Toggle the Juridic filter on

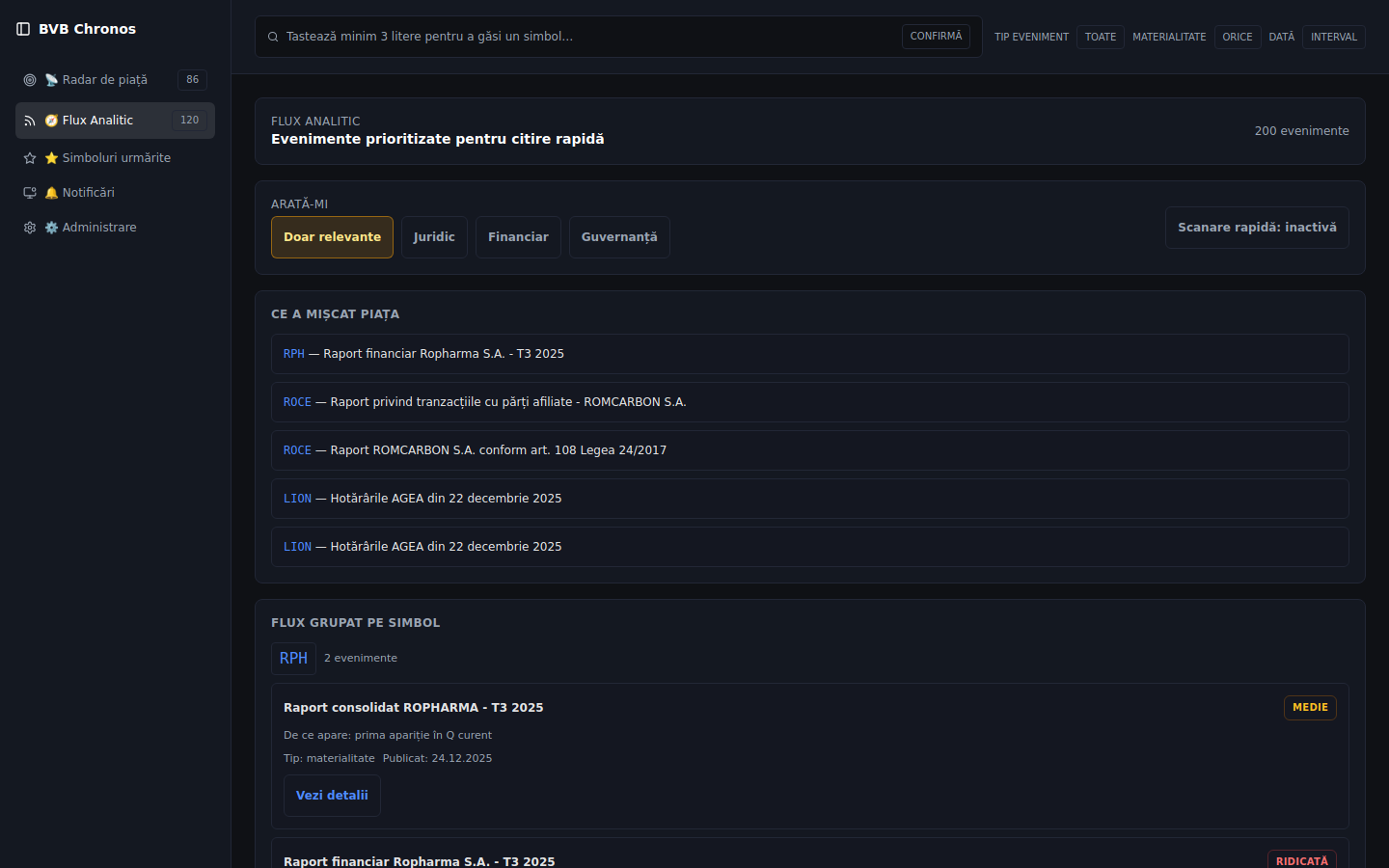434,236
